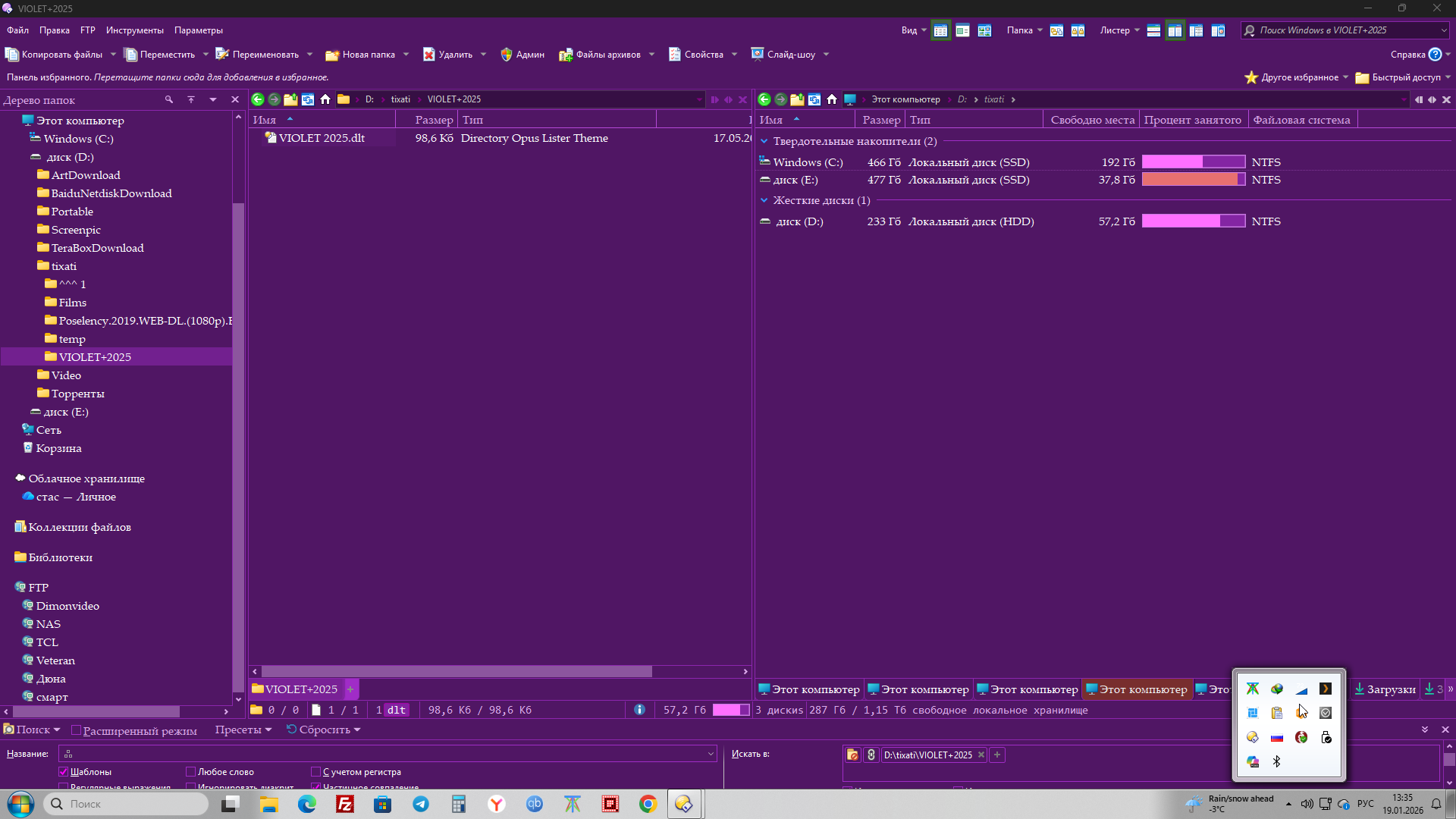Switch to the Загрузки tab
Viewport: 1456px width, 819px height.
click(1385, 689)
